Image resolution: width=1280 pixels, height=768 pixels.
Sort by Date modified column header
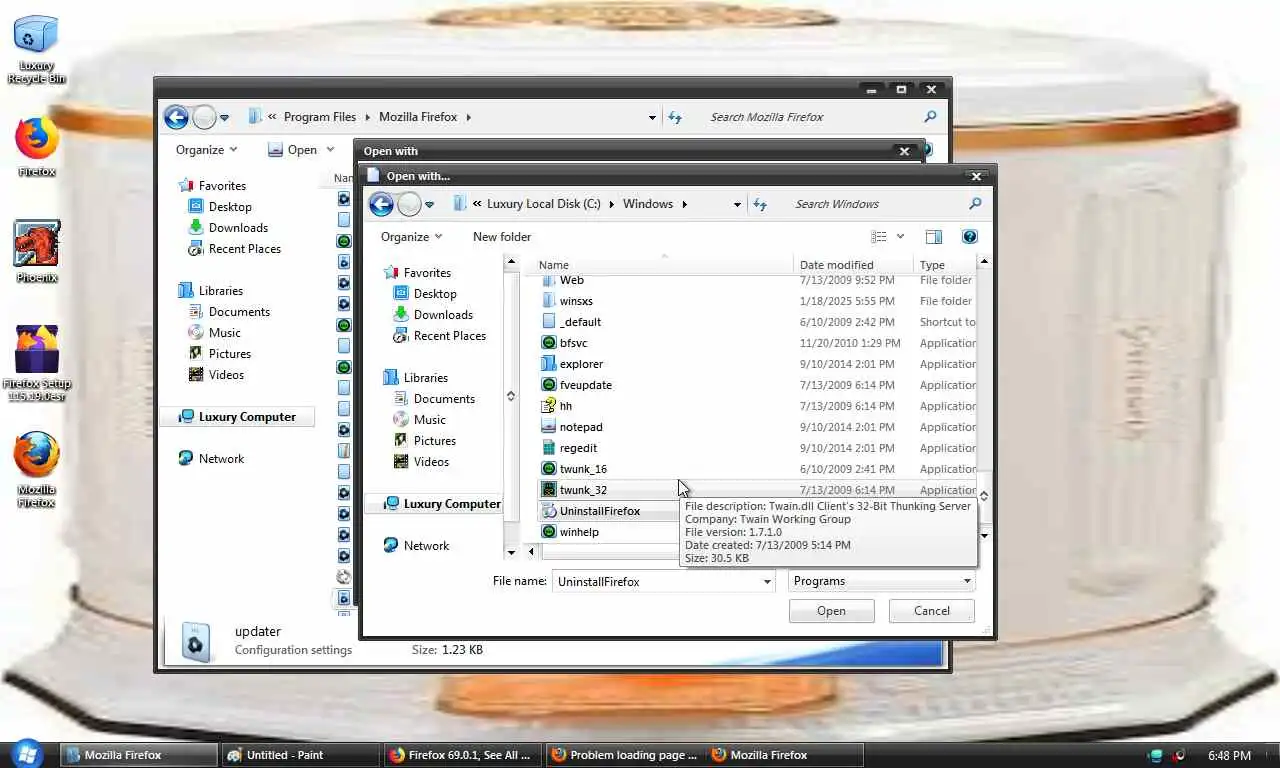(x=836, y=265)
